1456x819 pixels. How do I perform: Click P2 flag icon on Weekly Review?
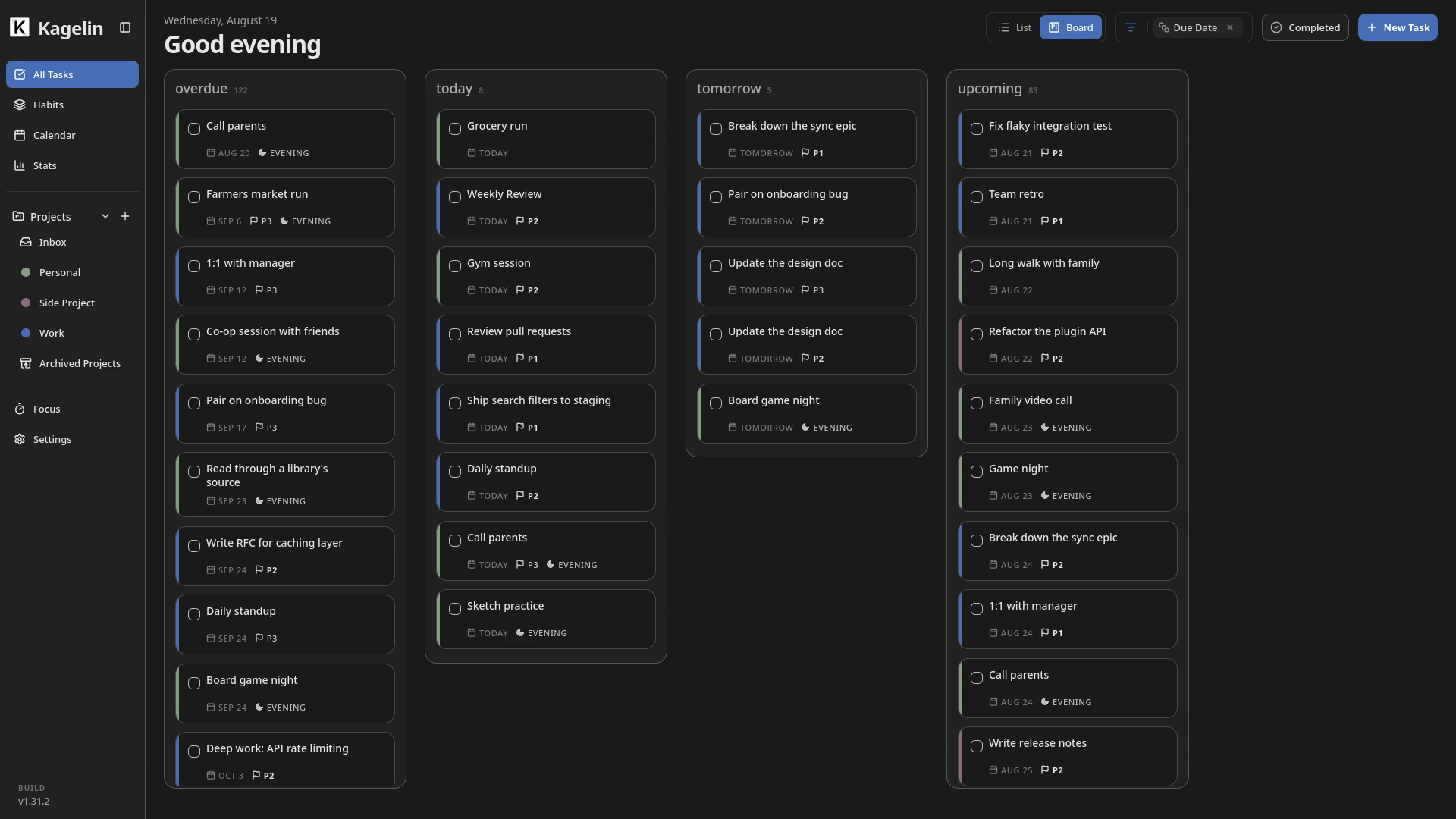[520, 221]
